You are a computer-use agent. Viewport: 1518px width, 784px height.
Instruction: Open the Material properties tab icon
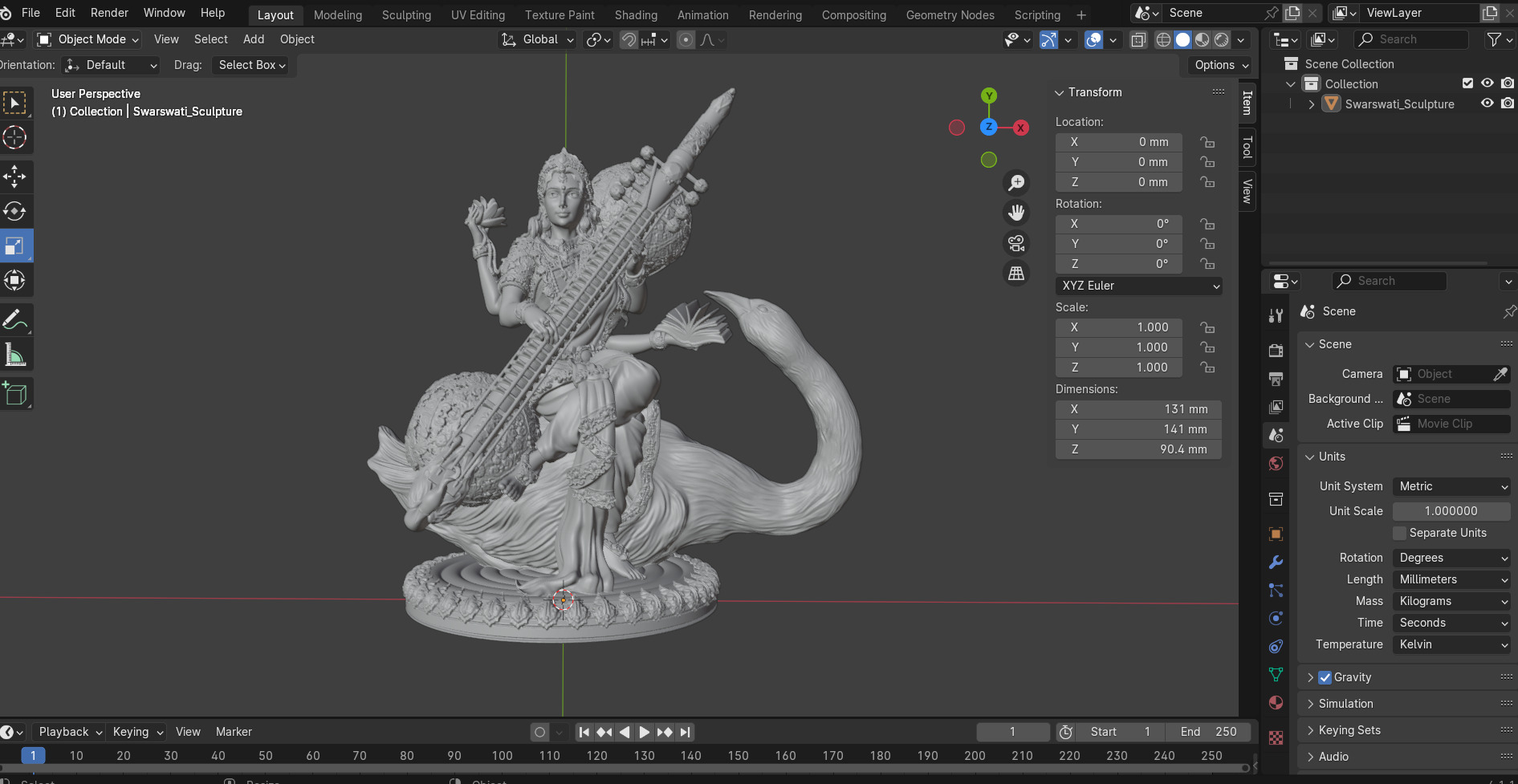tap(1276, 702)
